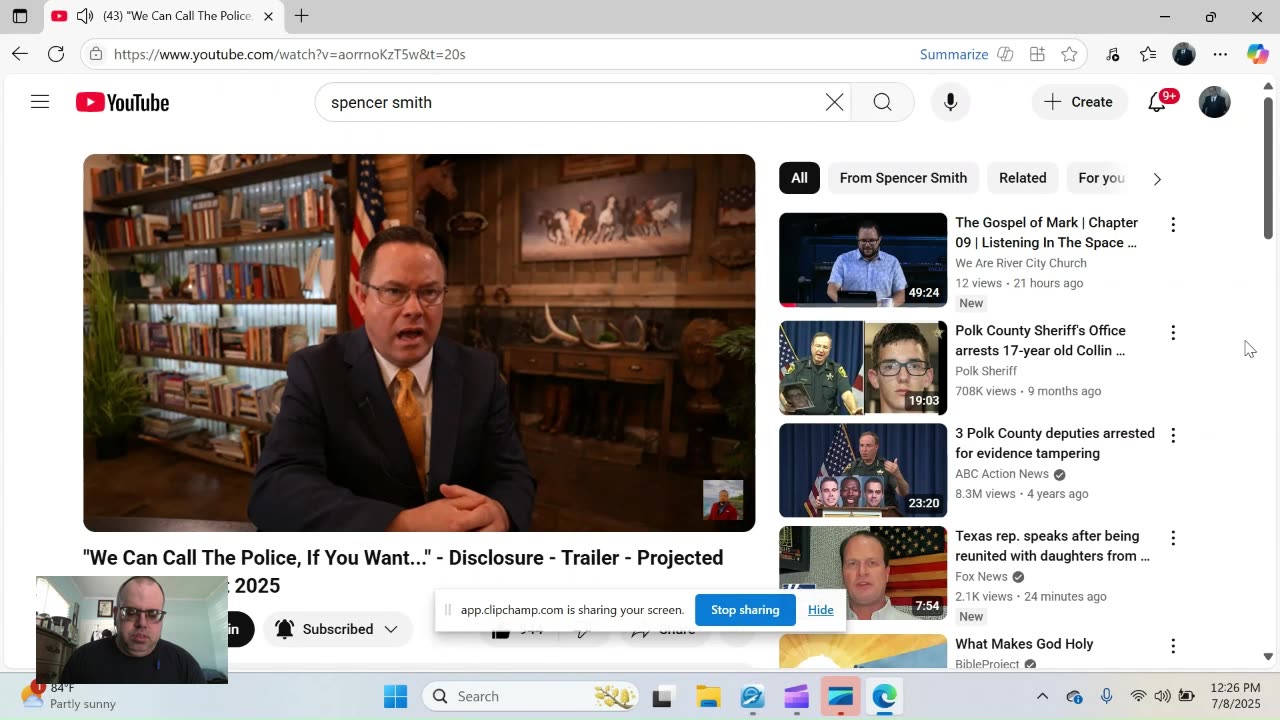This screenshot has height=720, width=1280.
Task: Open options for 3 Polk County deputies video
Action: tap(1173, 436)
